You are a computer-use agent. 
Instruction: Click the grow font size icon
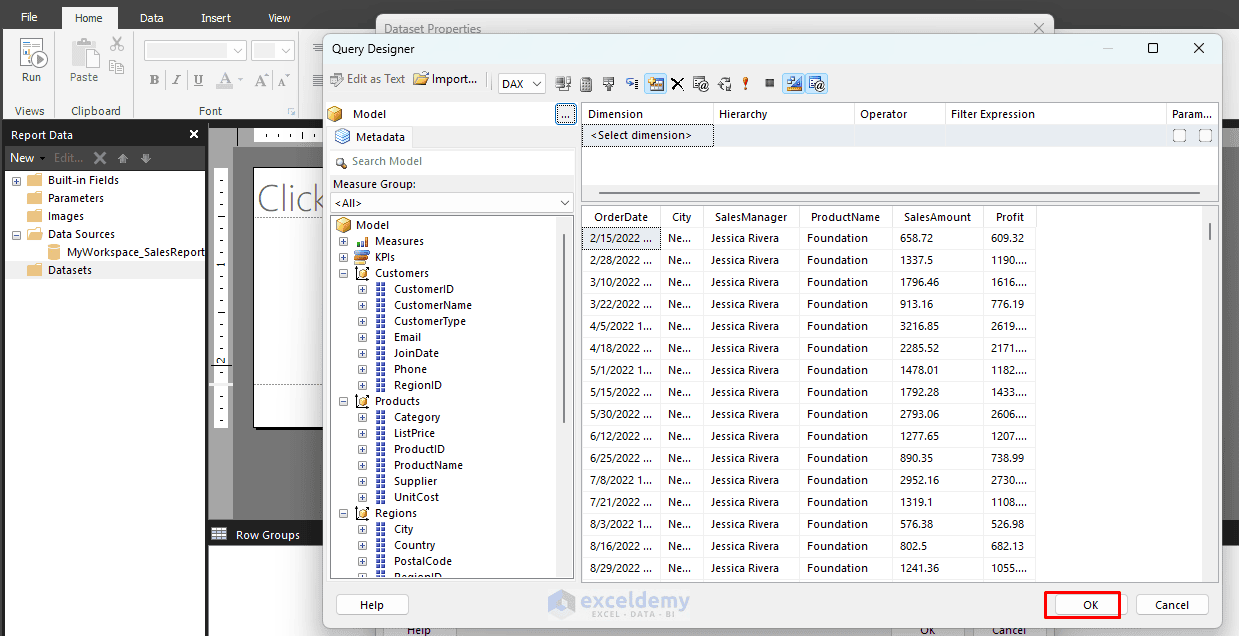(262, 81)
